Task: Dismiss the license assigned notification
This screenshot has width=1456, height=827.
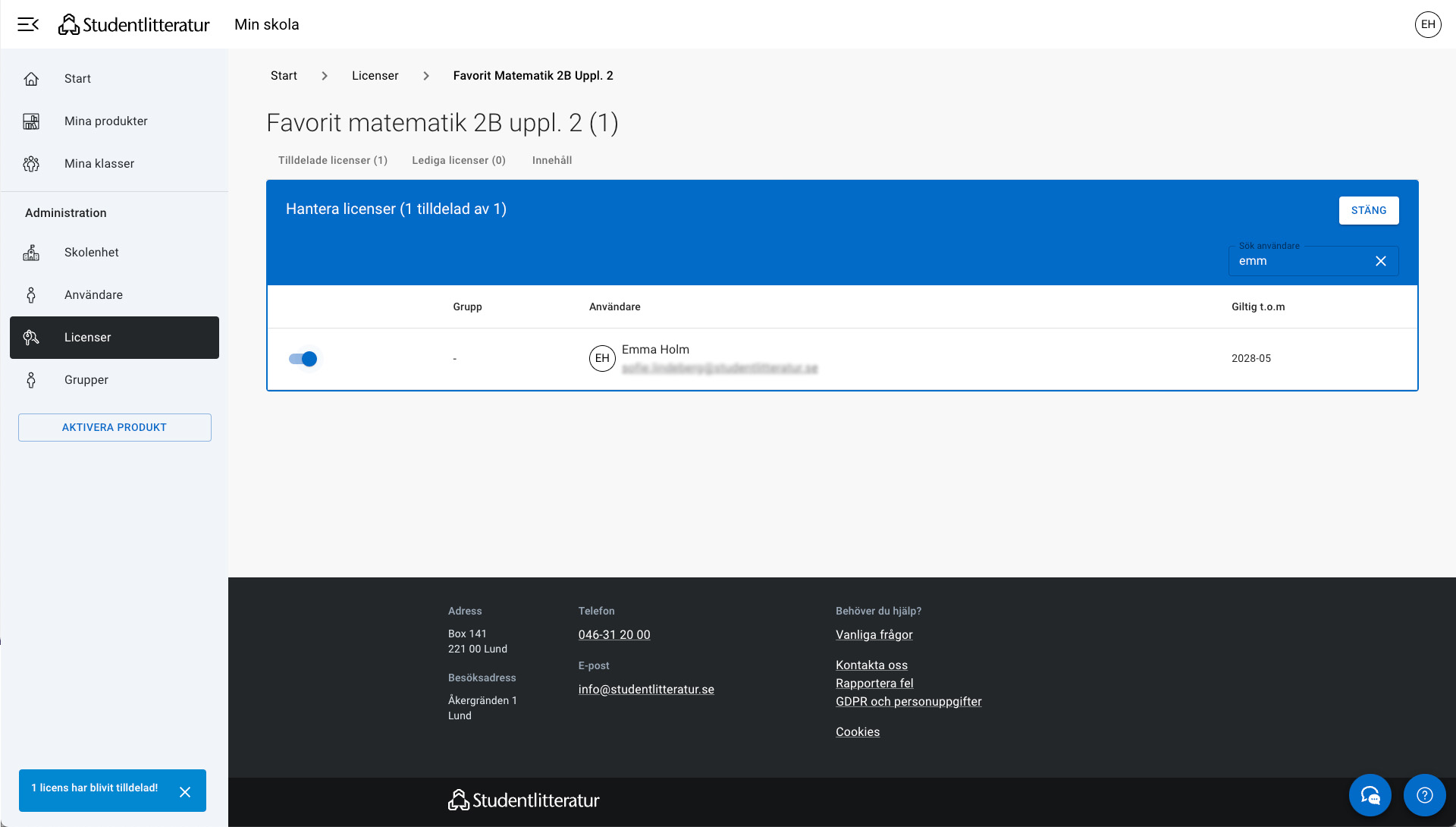Action: 185,791
